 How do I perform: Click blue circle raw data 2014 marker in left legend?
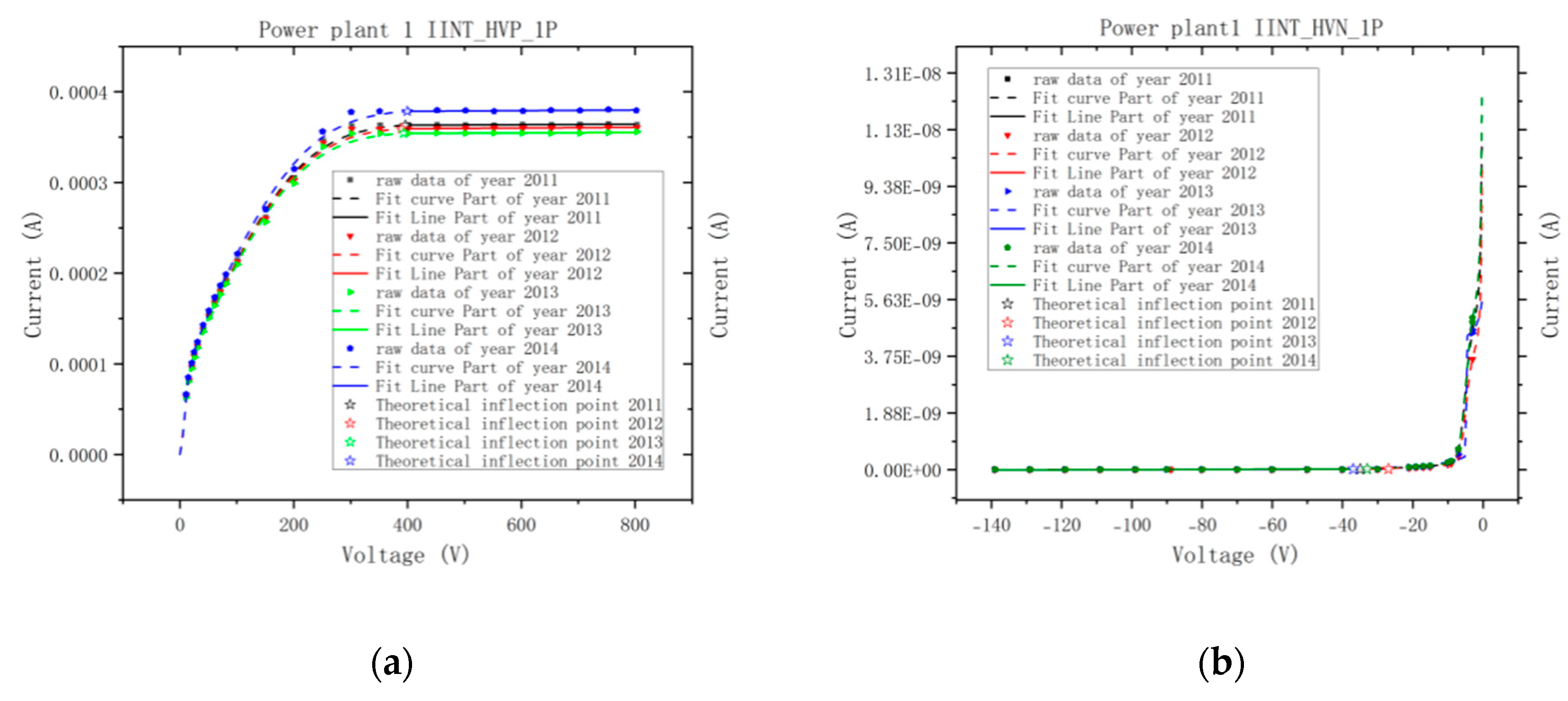pyautogui.click(x=350, y=348)
